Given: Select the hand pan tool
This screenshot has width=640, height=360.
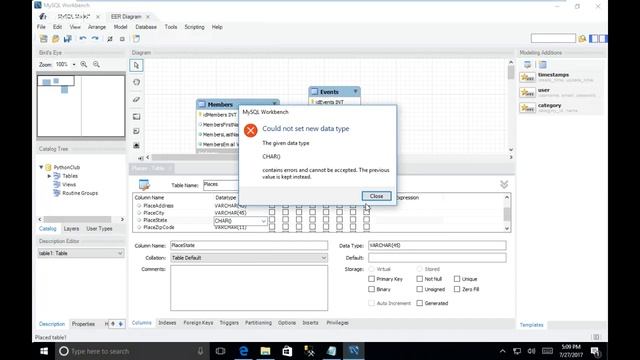Looking at the screenshot, I should [x=136, y=82].
